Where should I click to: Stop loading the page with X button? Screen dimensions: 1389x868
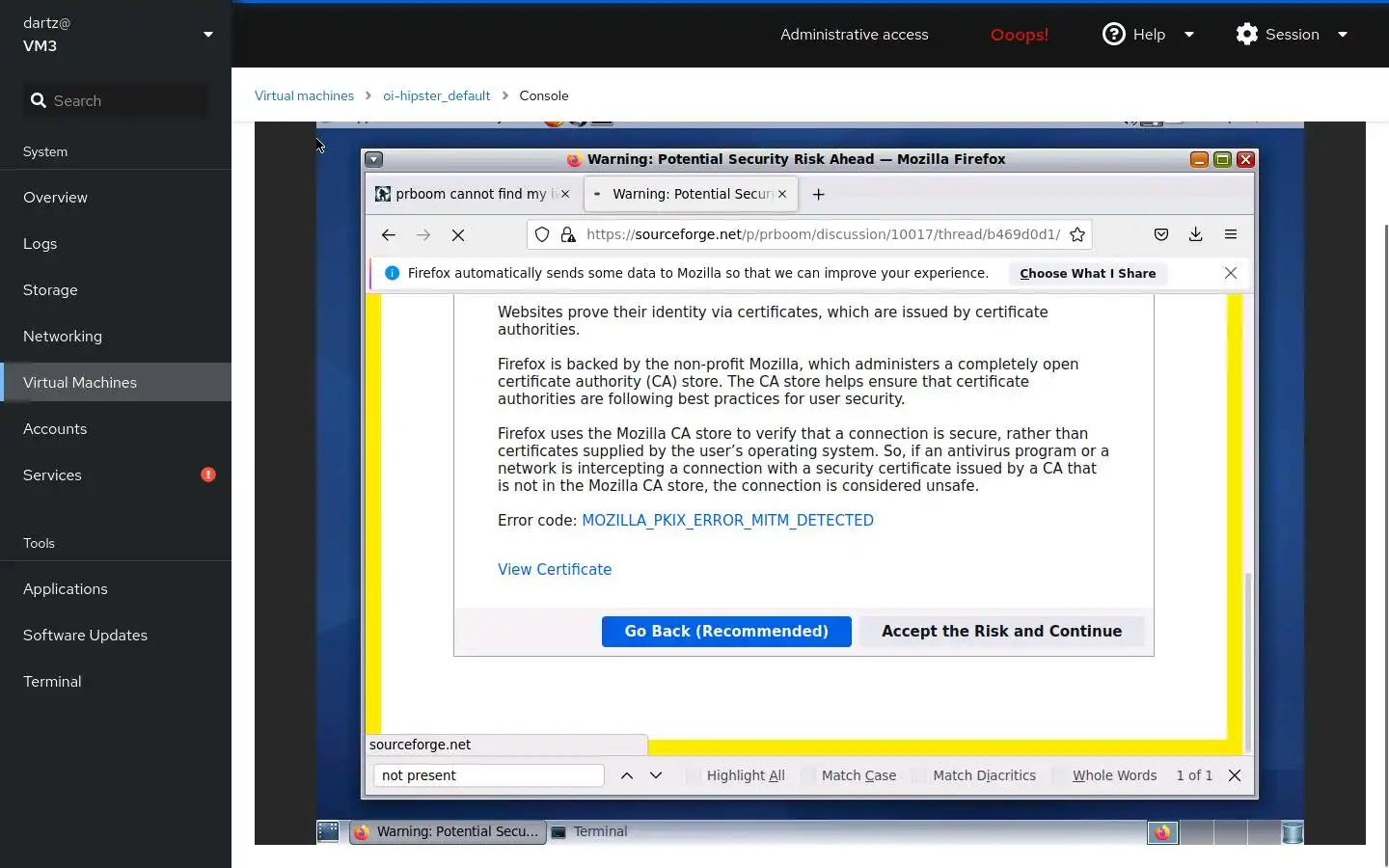(458, 234)
